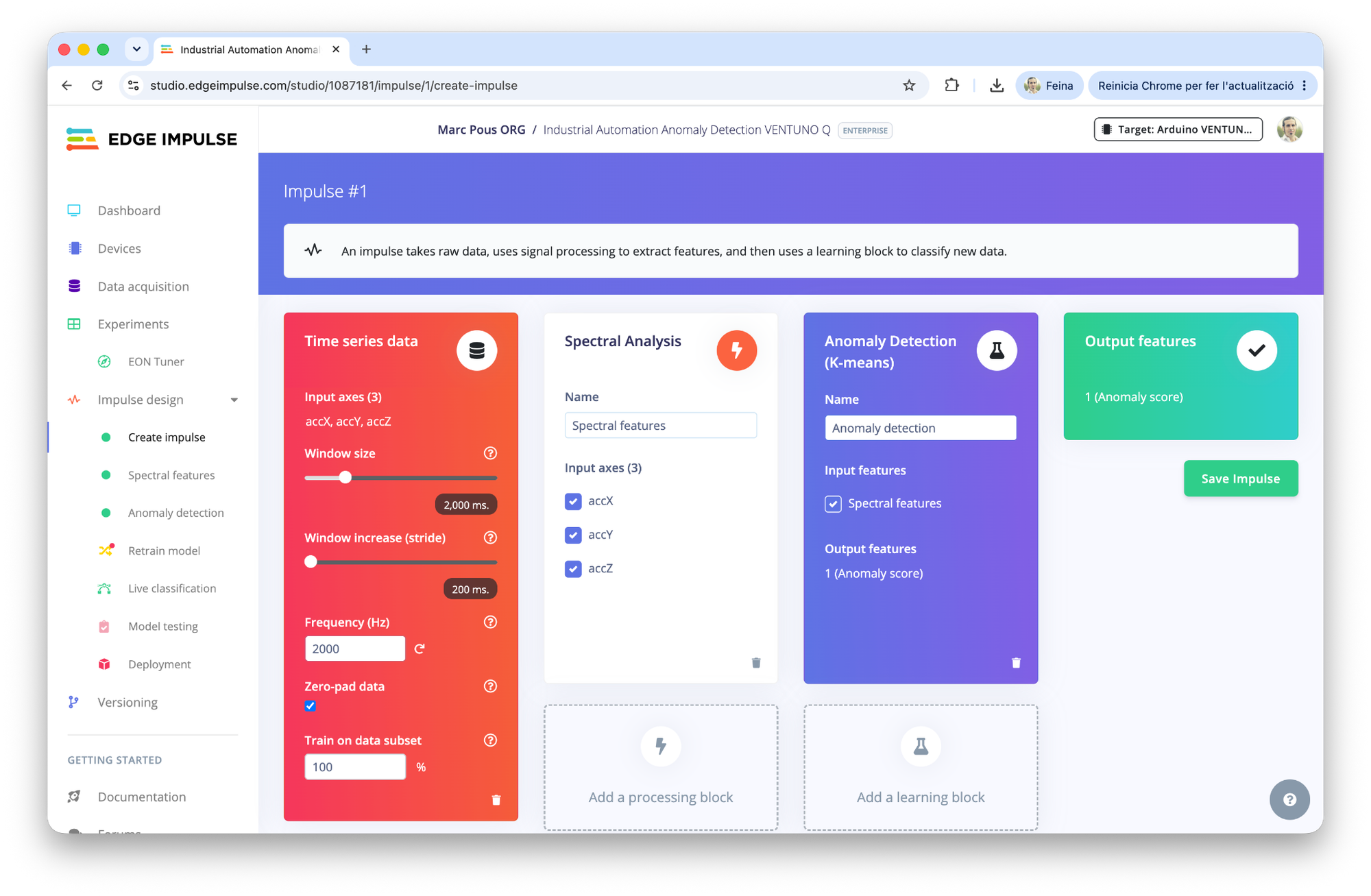Edit the Spectral features name field
1371x896 pixels.
click(x=660, y=426)
